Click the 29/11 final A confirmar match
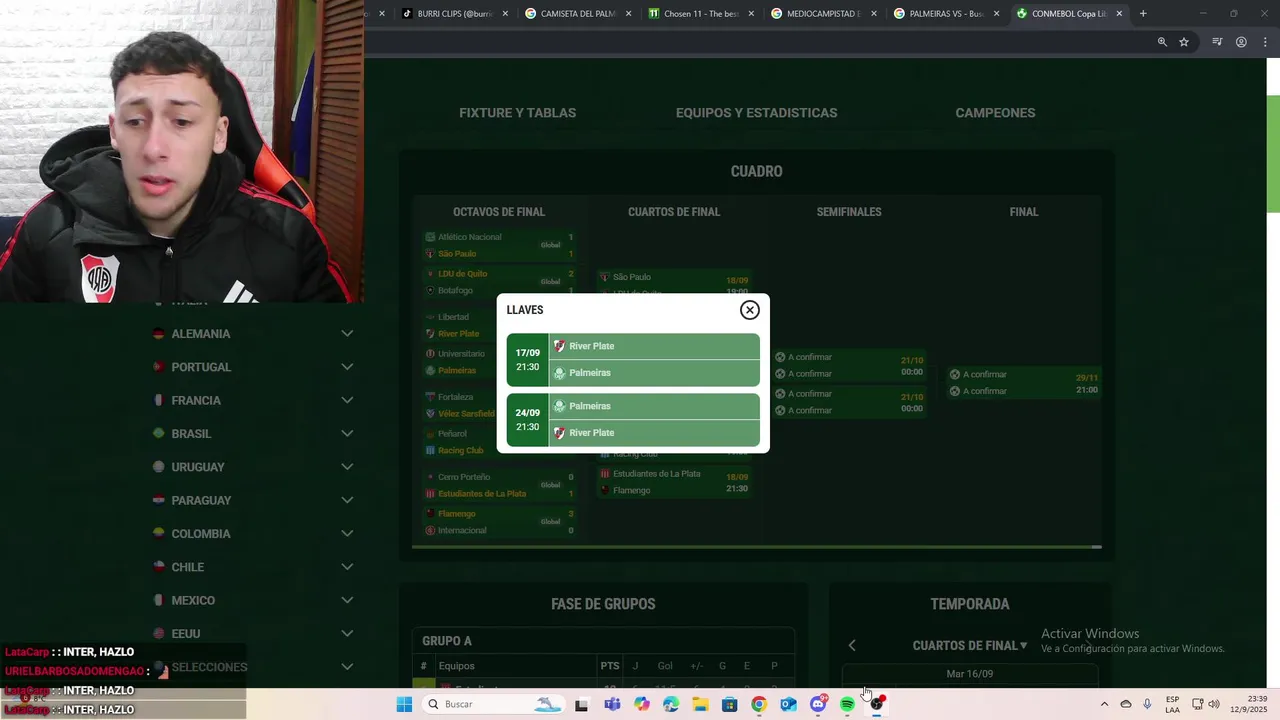Viewport: 1280px width, 720px height. 1023,383
